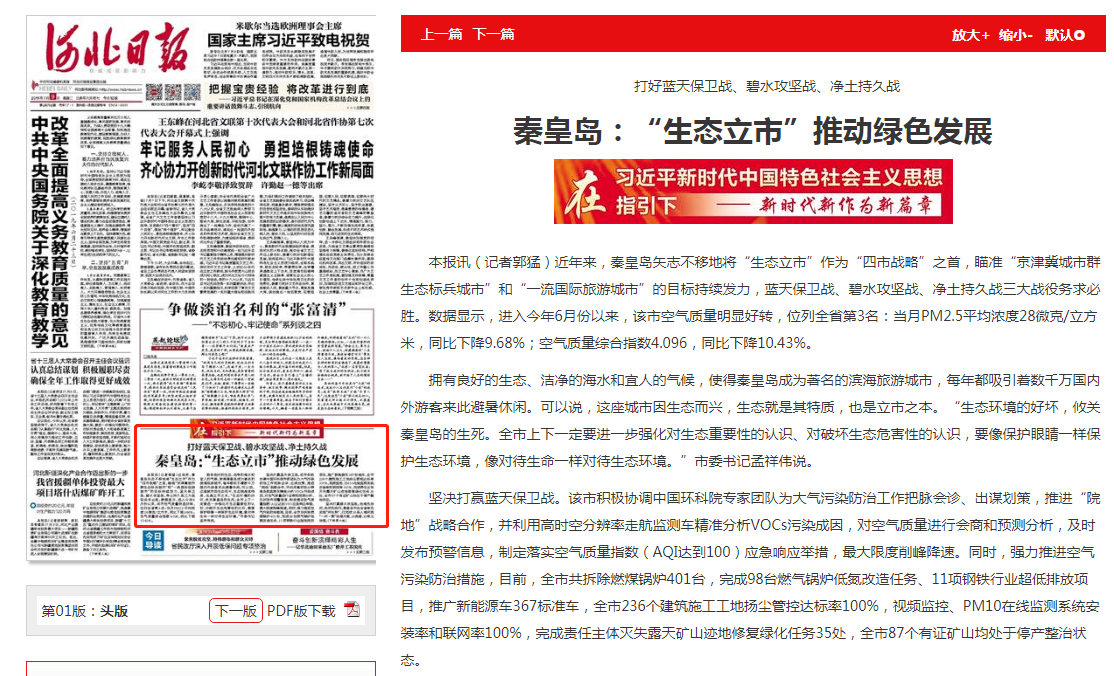Click the PDF download icon
1114x676 pixels.
point(351,610)
